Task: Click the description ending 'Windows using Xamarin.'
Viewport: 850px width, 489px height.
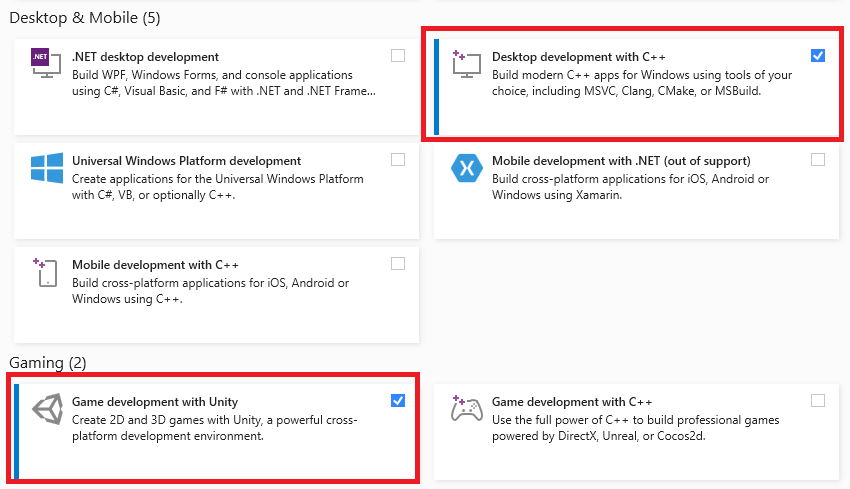Action: coord(630,187)
